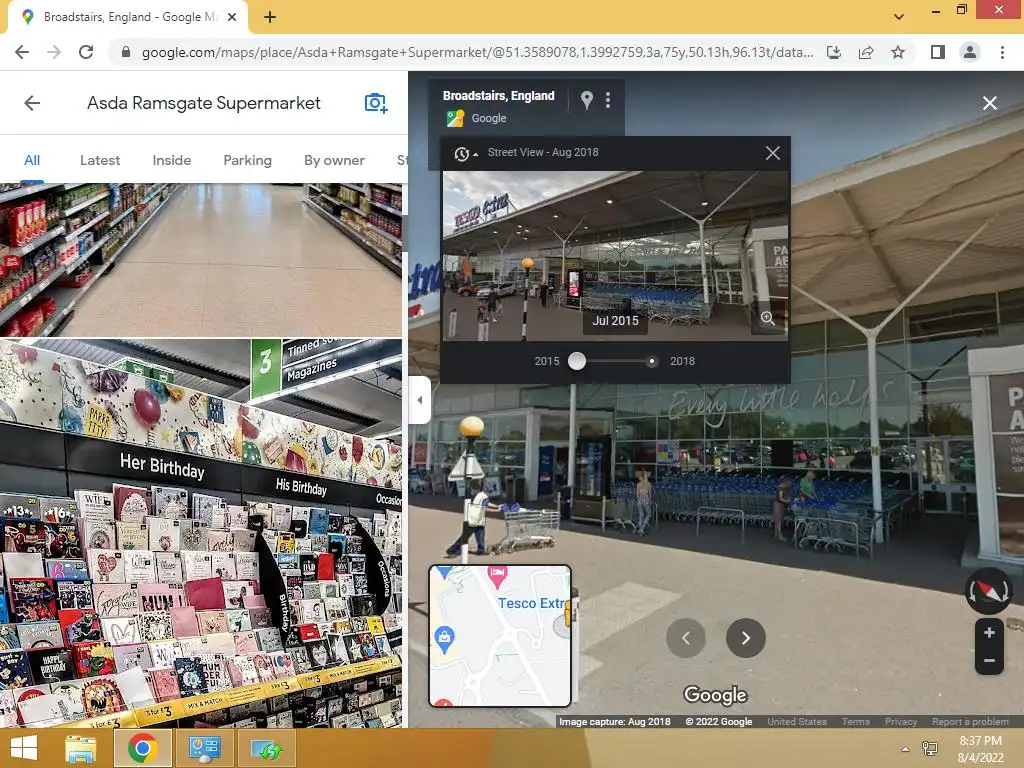
Task: Switch to the By owner tab
Action: [x=334, y=160]
